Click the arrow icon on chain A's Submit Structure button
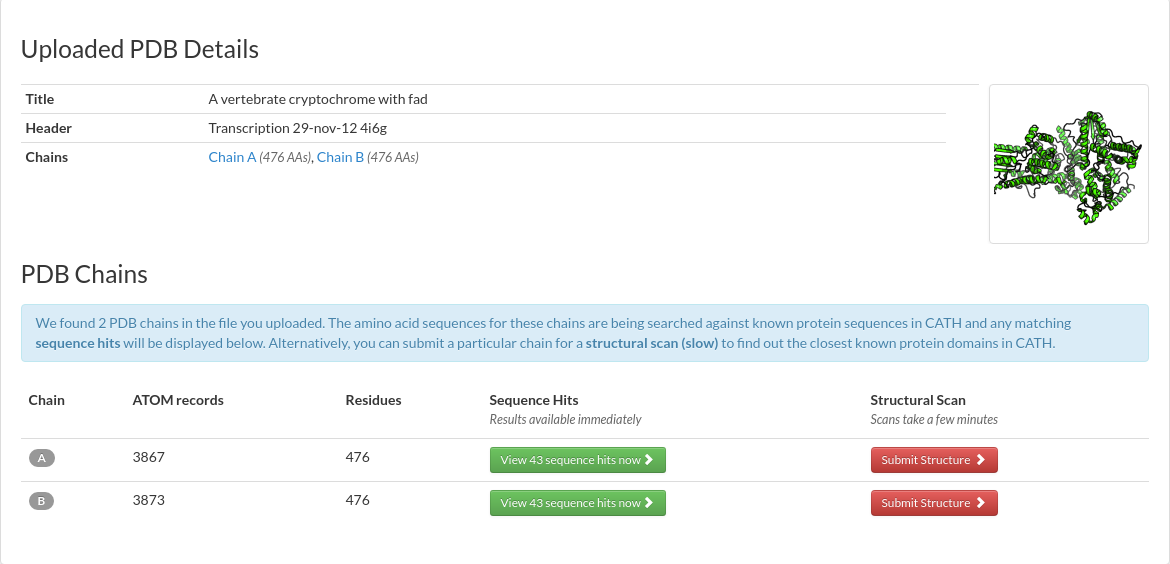Screen dimensions: 1170x564 (980, 460)
